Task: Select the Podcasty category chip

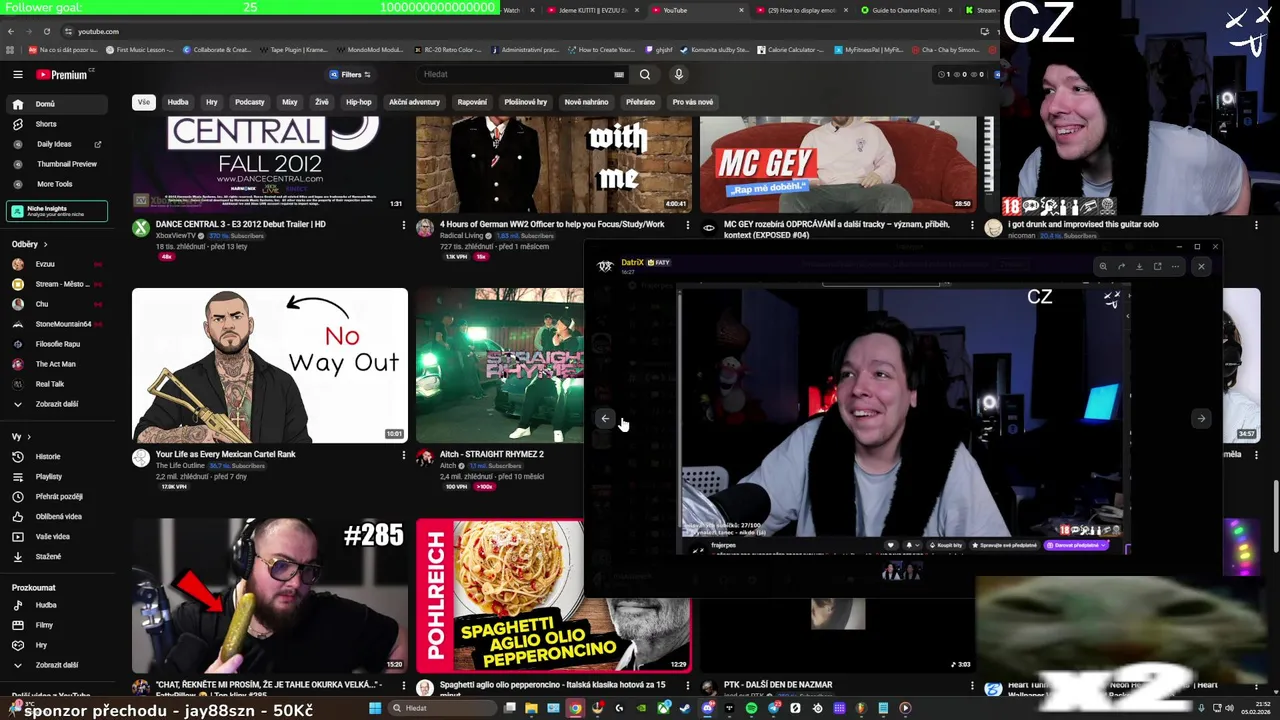Action: point(250,102)
